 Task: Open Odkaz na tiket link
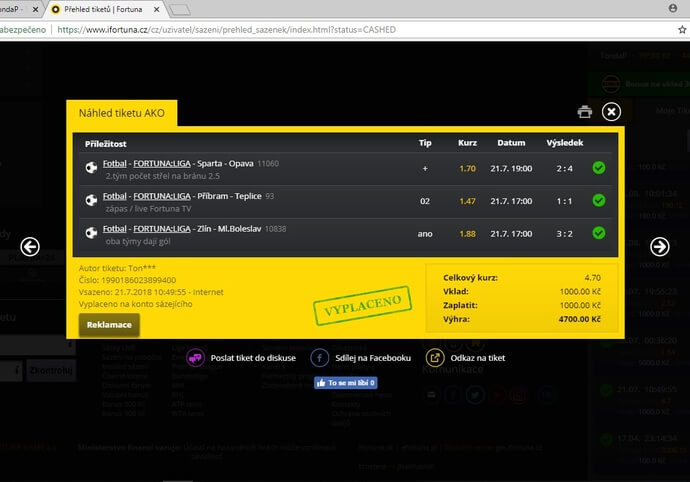(478, 358)
